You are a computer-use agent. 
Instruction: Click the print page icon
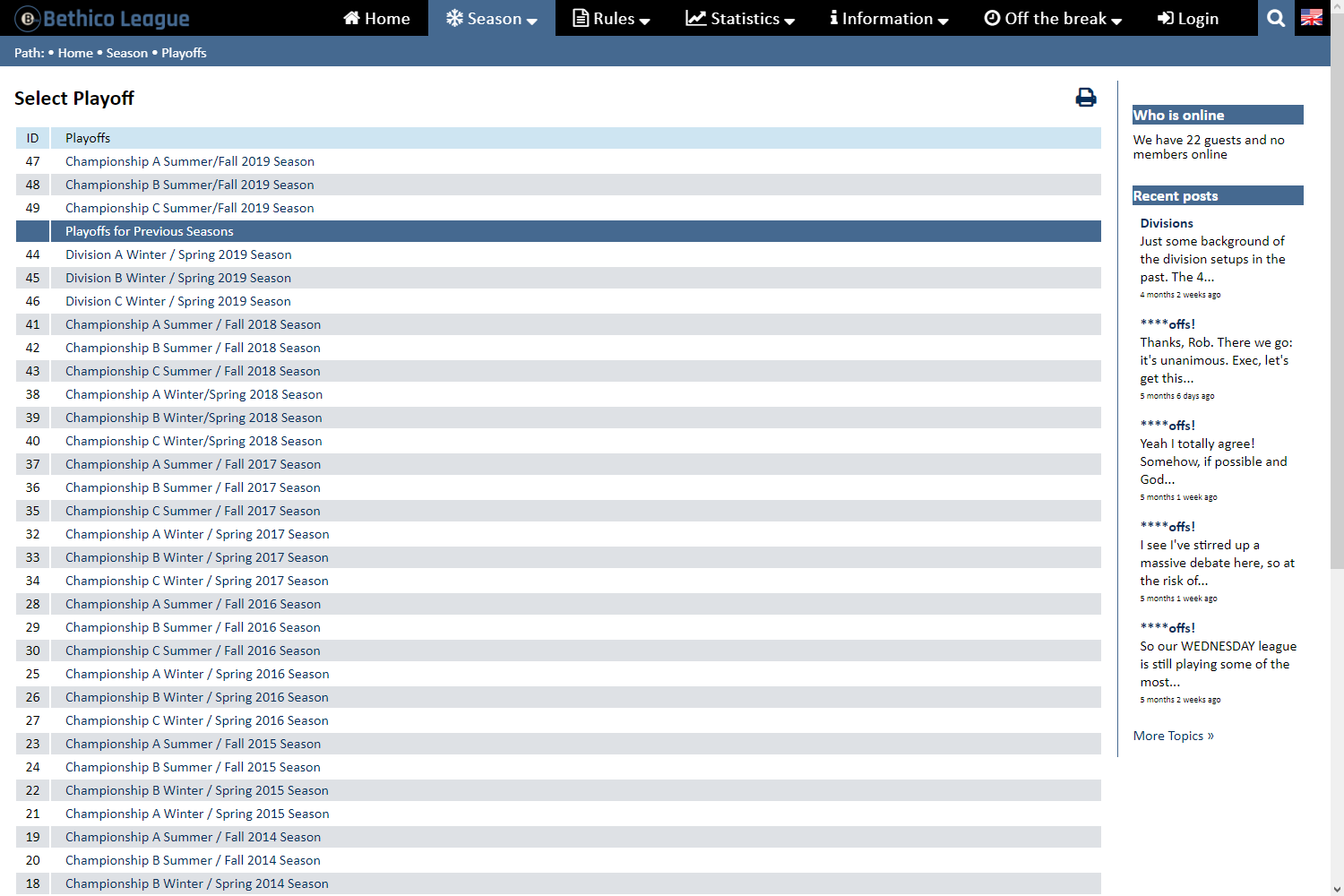[1085, 98]
